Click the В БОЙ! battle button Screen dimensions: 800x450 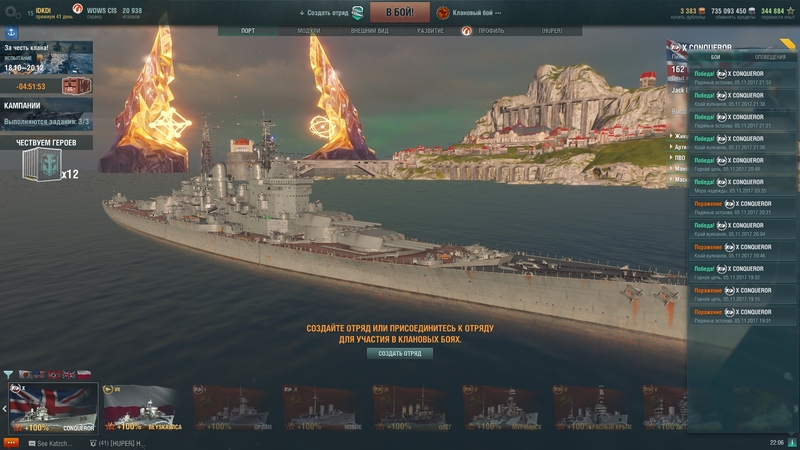(x=400, y=12)
